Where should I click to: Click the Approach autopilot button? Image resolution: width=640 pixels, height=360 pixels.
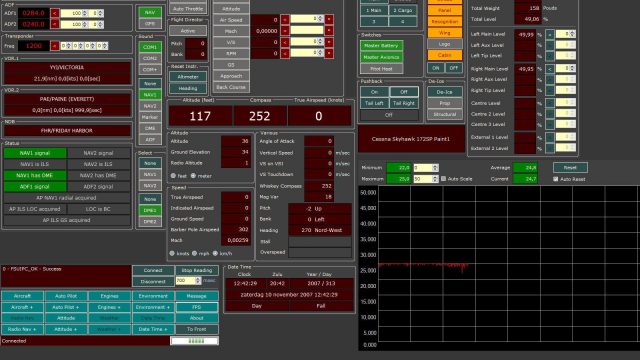click(x=231, y=76)
